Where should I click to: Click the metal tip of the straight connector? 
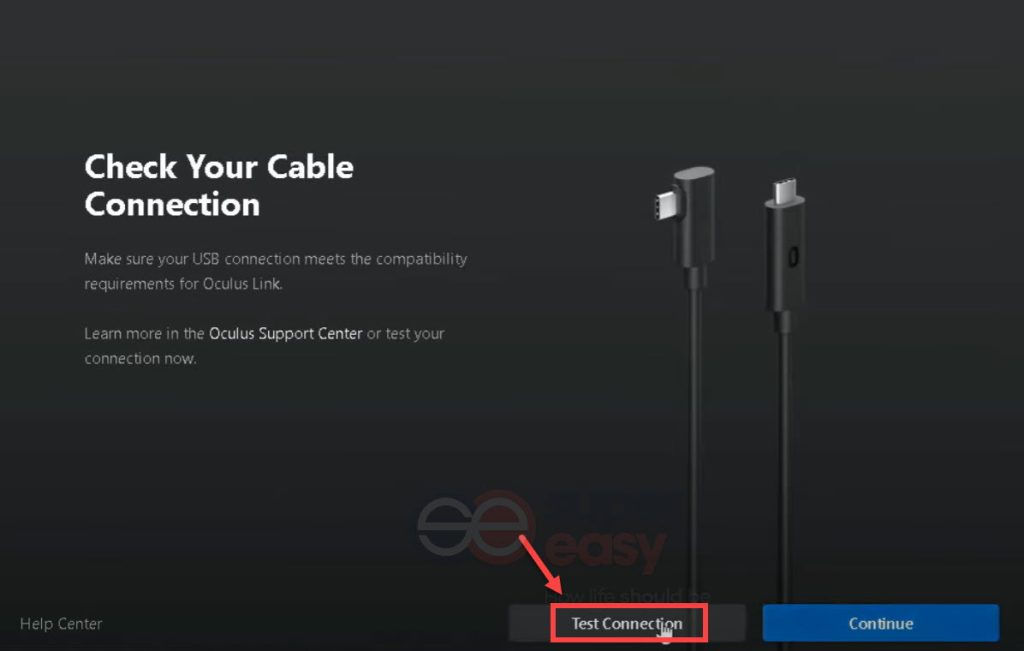tap(784, 190)
